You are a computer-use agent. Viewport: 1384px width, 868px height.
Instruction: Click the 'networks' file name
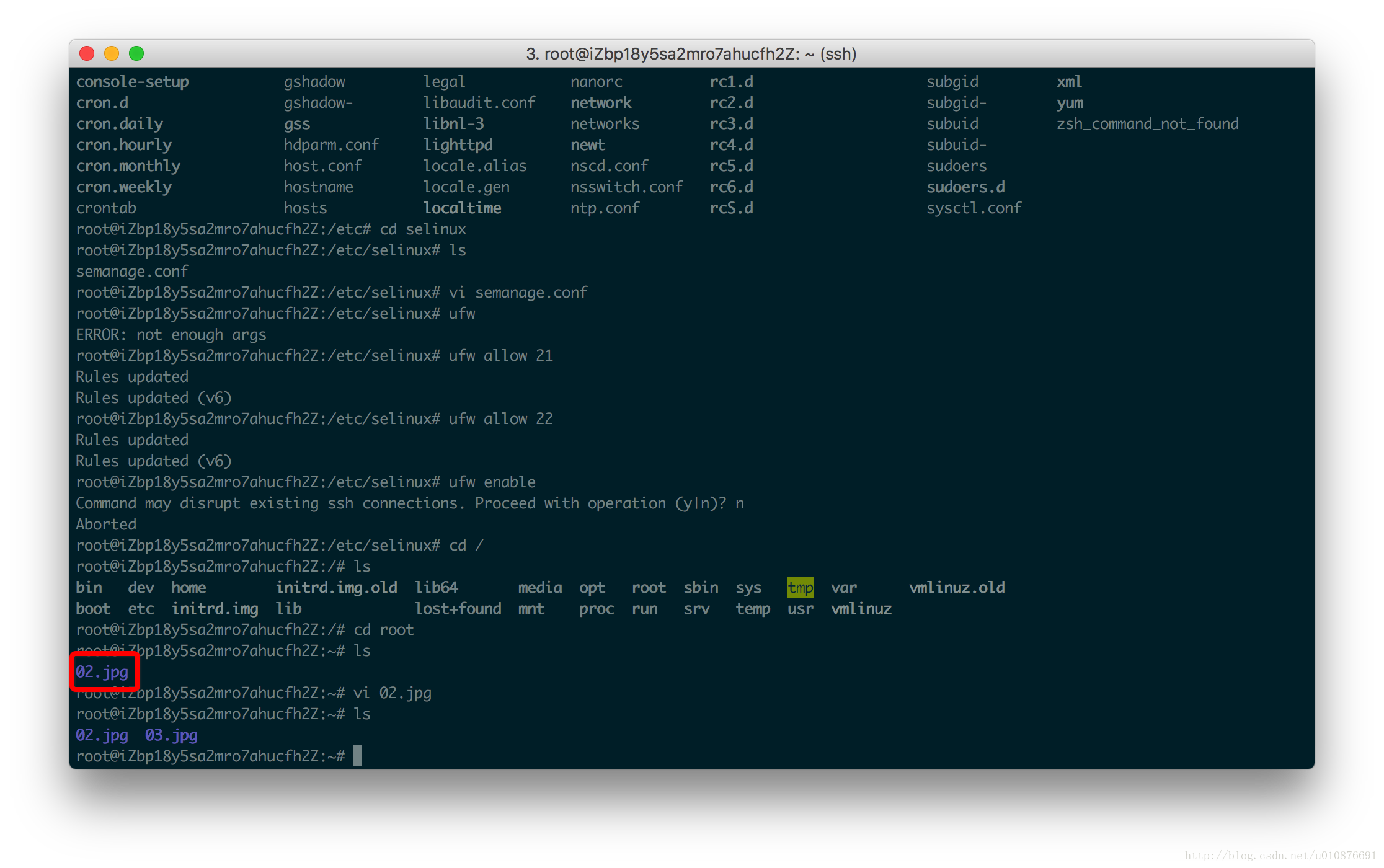[x=605, y=124]
